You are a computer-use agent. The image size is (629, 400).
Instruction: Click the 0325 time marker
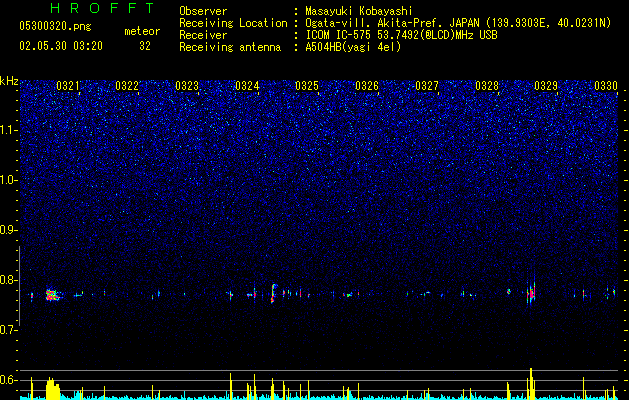click(x=307, y=86)
